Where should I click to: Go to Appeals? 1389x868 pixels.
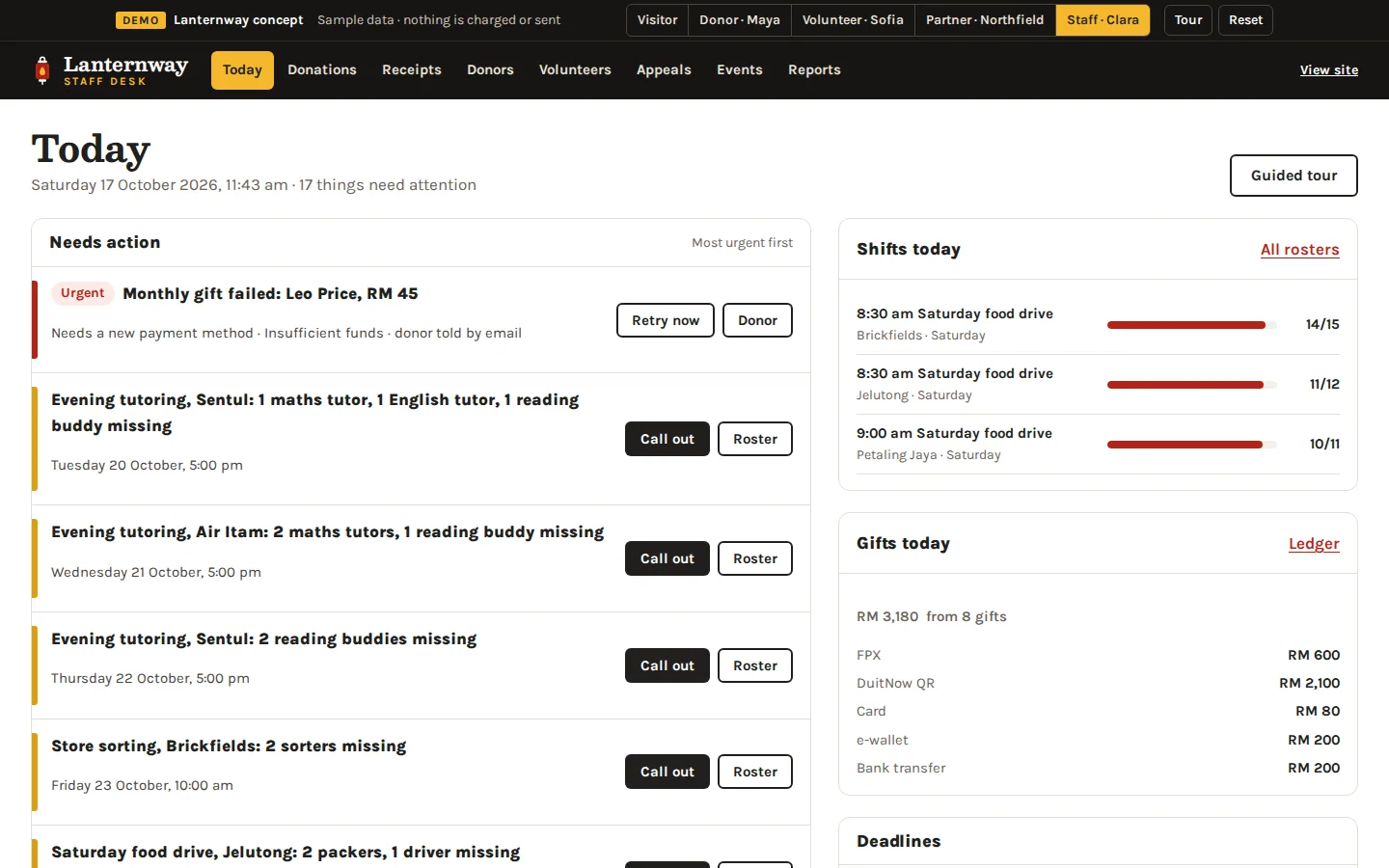[664, 70]
